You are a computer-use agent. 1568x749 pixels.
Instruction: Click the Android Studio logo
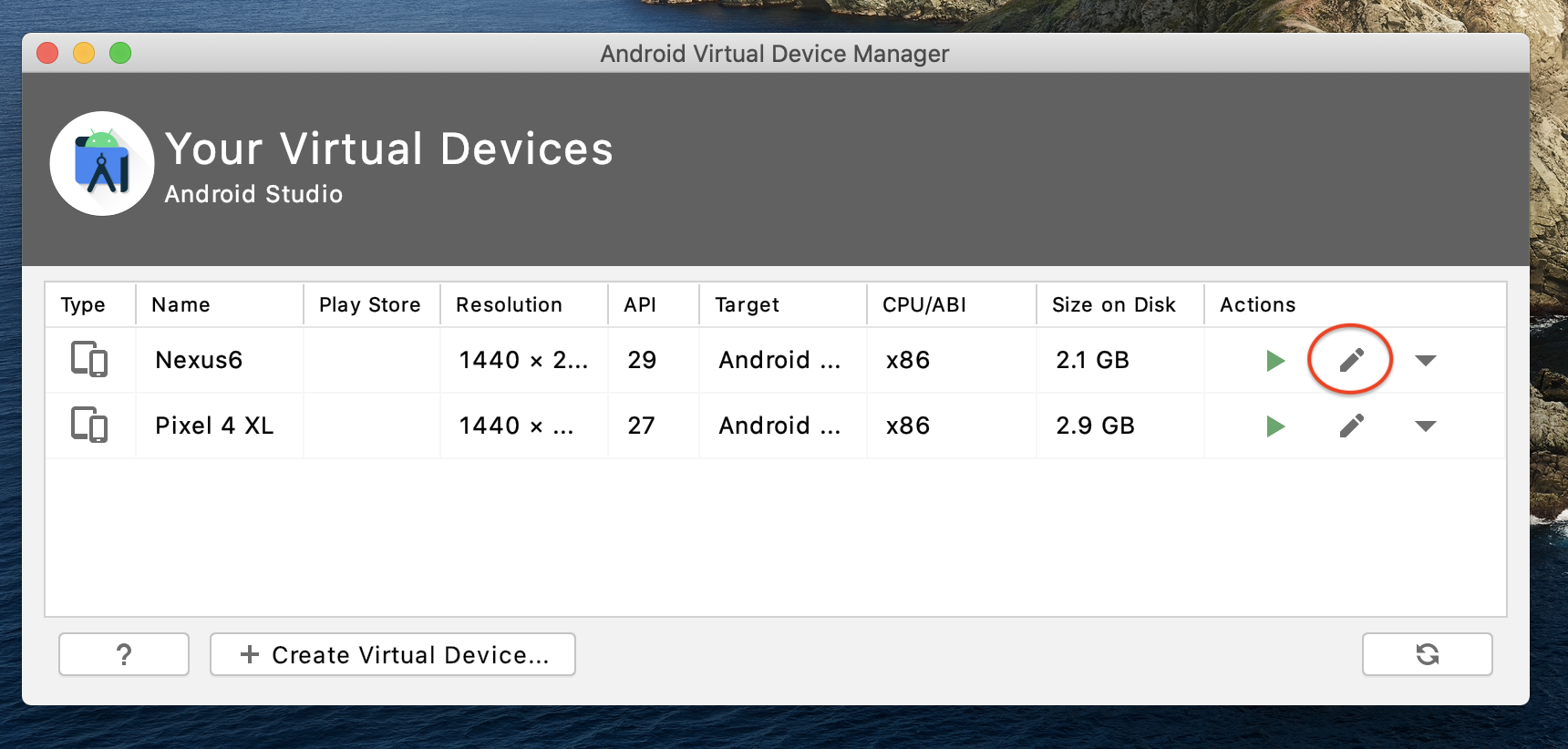(x=102, y=164)
